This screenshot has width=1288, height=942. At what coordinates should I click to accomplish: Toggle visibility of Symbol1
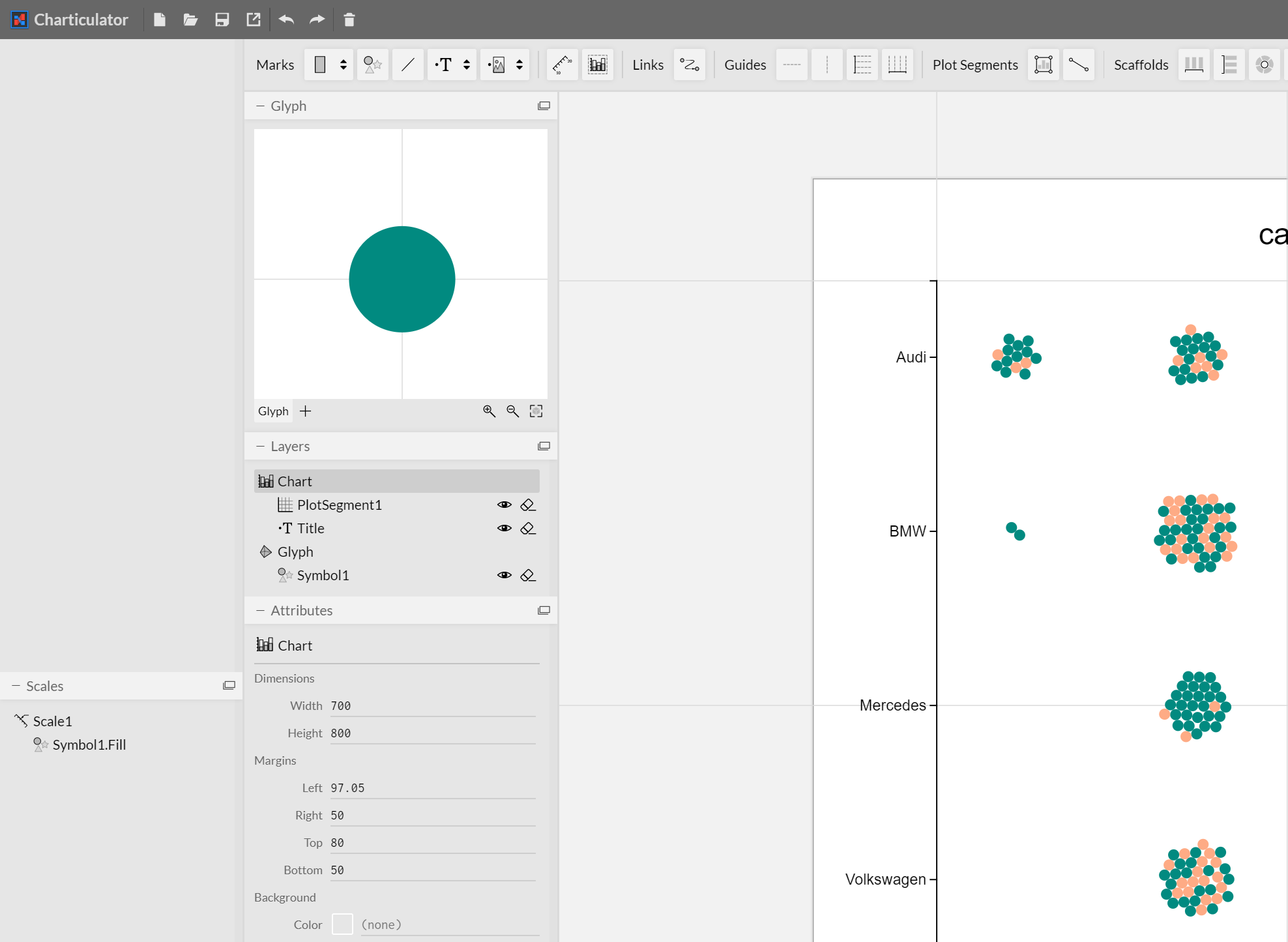(x=505, y=575)
